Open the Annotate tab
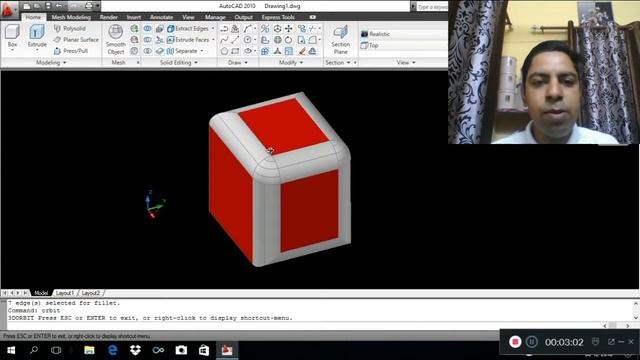The image size is (640, 360). 161,17
